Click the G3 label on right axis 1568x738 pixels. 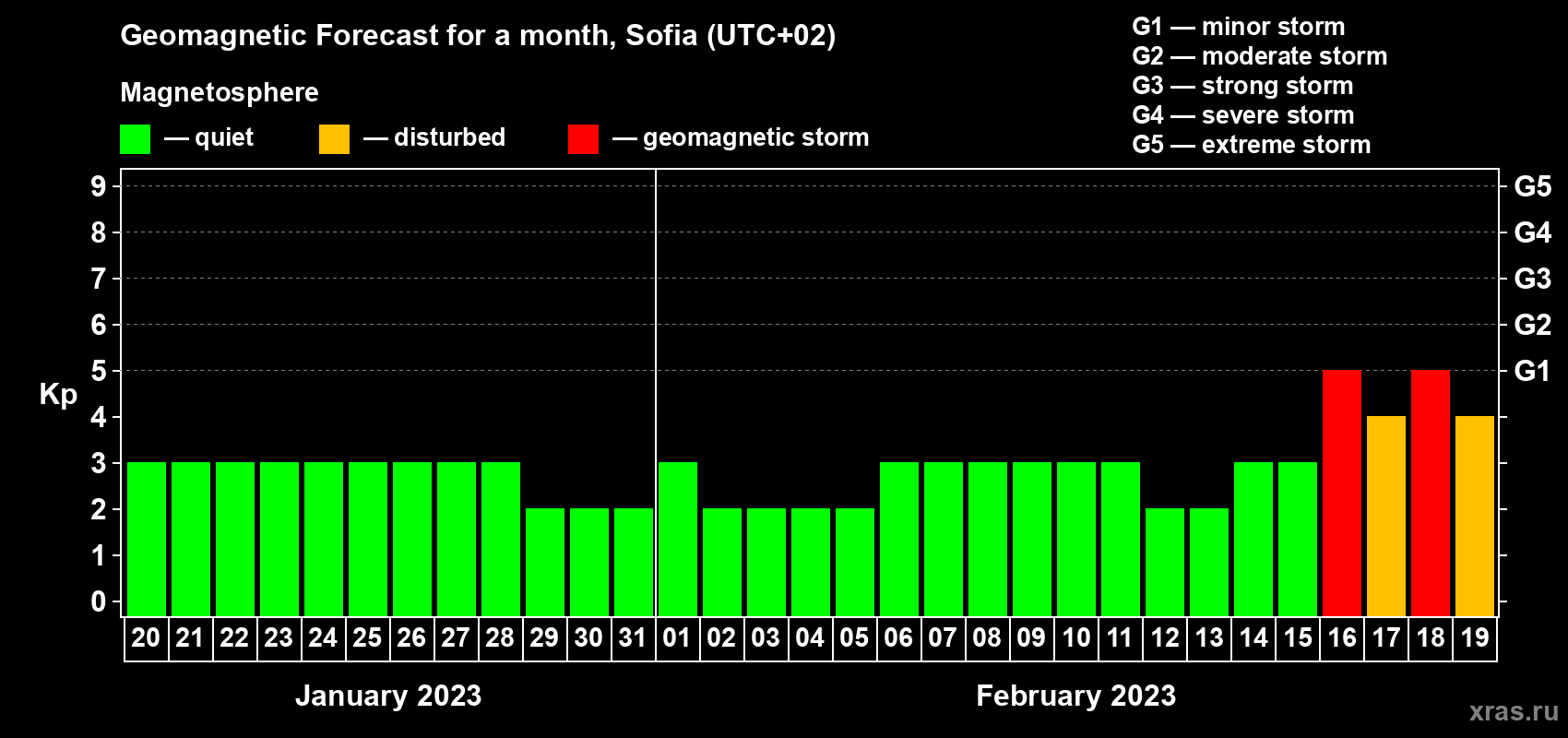coord(1533,279)
